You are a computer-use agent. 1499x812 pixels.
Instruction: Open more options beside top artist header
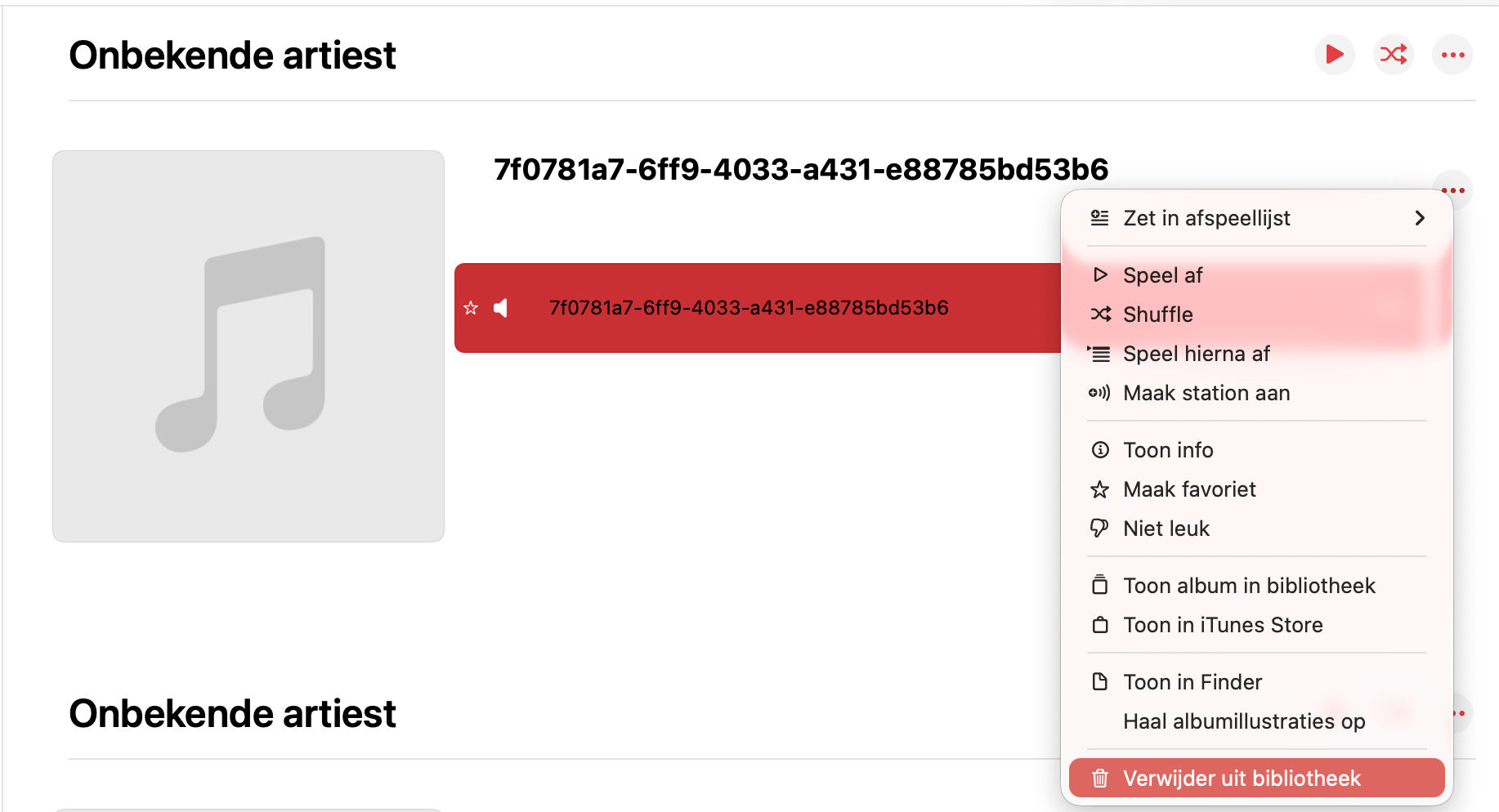tap(1452, 55)
